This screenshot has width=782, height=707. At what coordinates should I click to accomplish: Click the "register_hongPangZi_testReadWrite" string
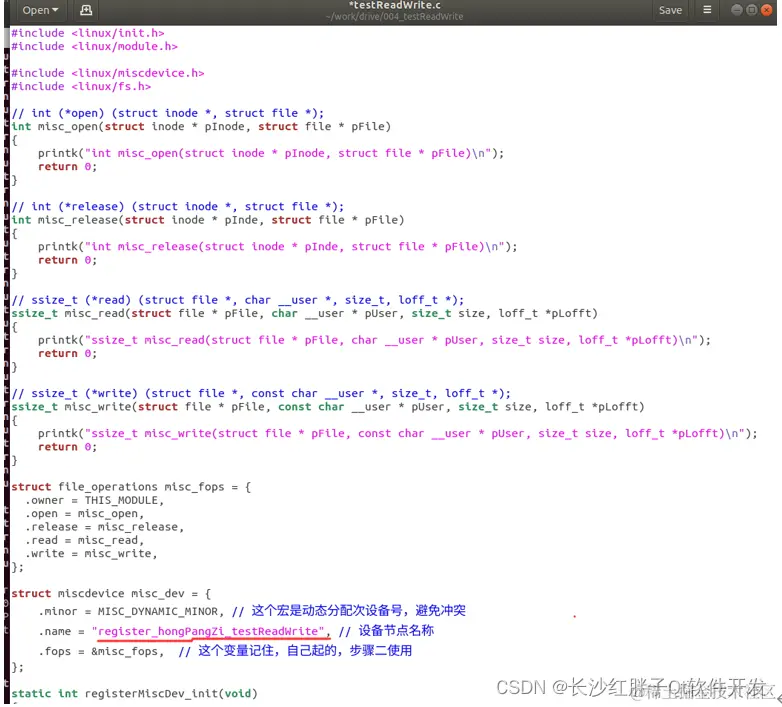(x=208, y=632)
